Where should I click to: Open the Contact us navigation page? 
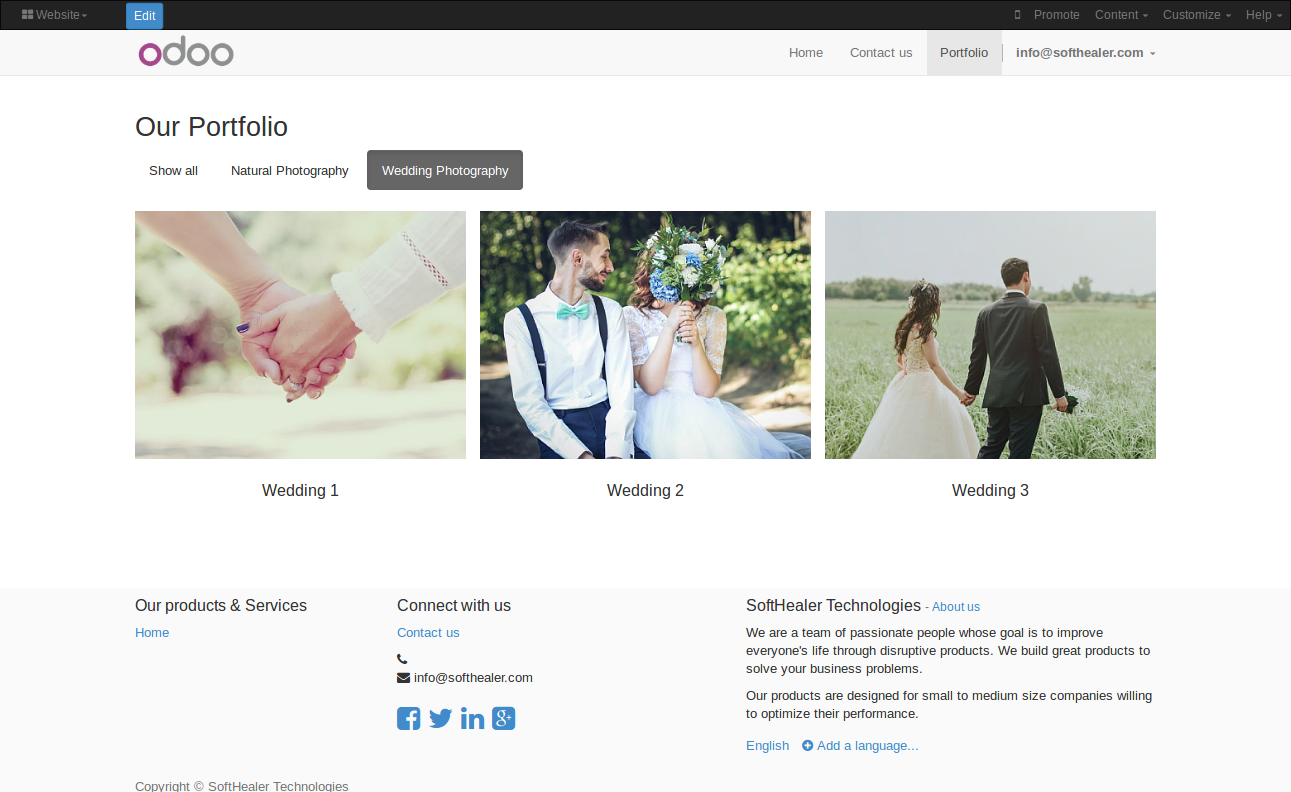(881, 53)
